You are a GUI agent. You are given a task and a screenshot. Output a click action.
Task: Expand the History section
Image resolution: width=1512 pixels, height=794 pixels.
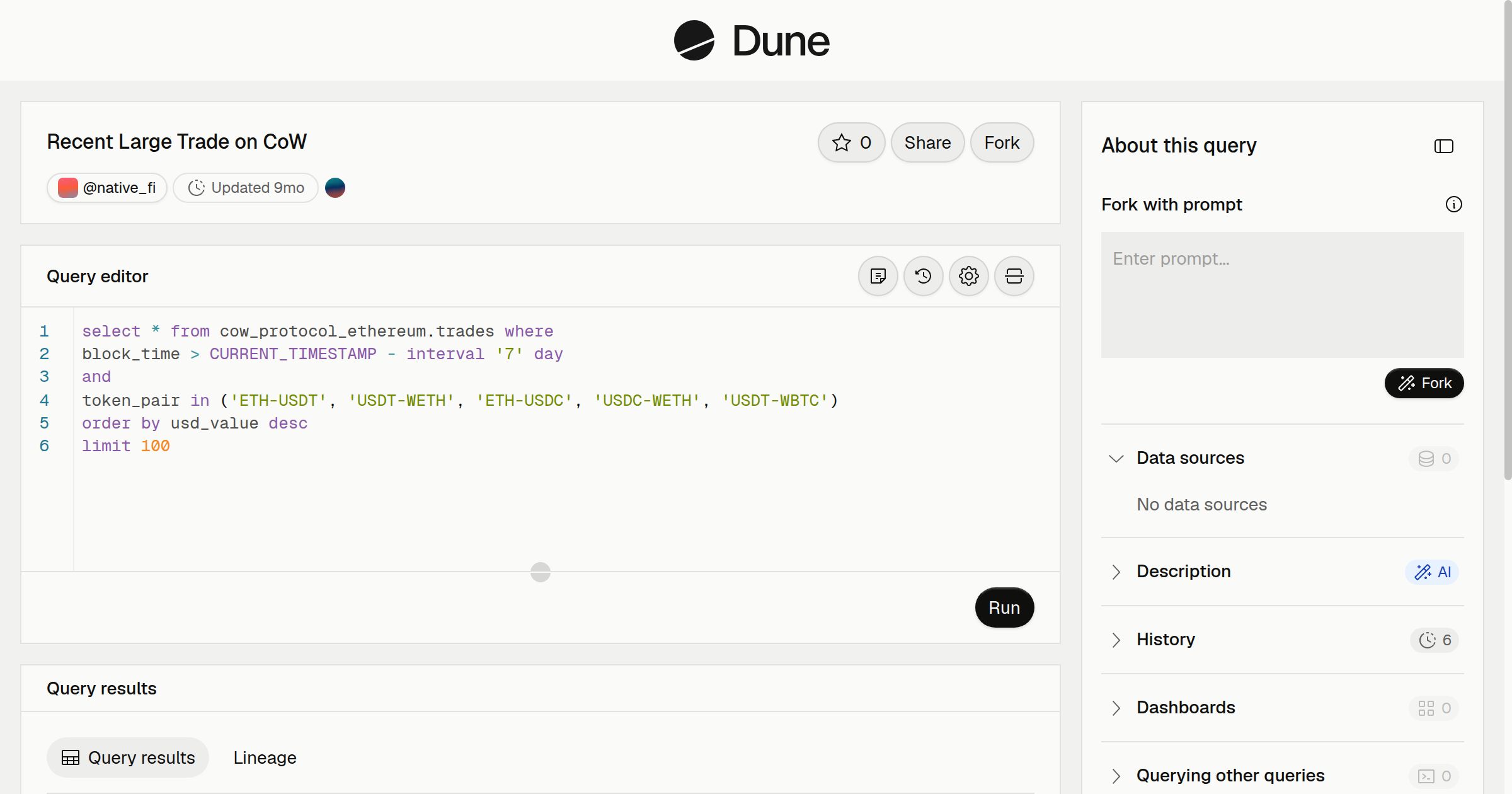(1116, 640)
